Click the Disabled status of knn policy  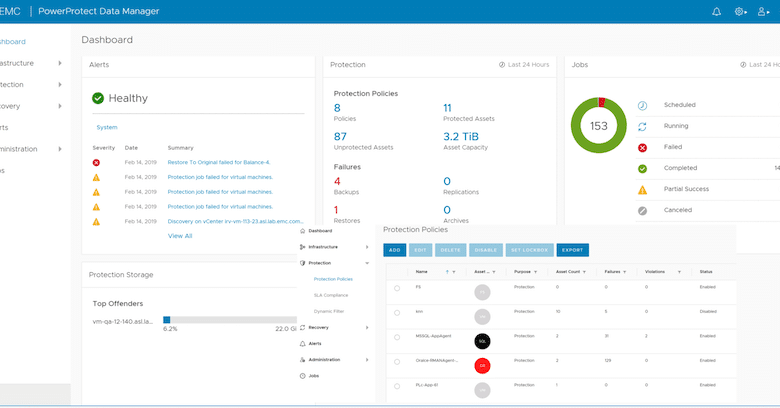708,311
